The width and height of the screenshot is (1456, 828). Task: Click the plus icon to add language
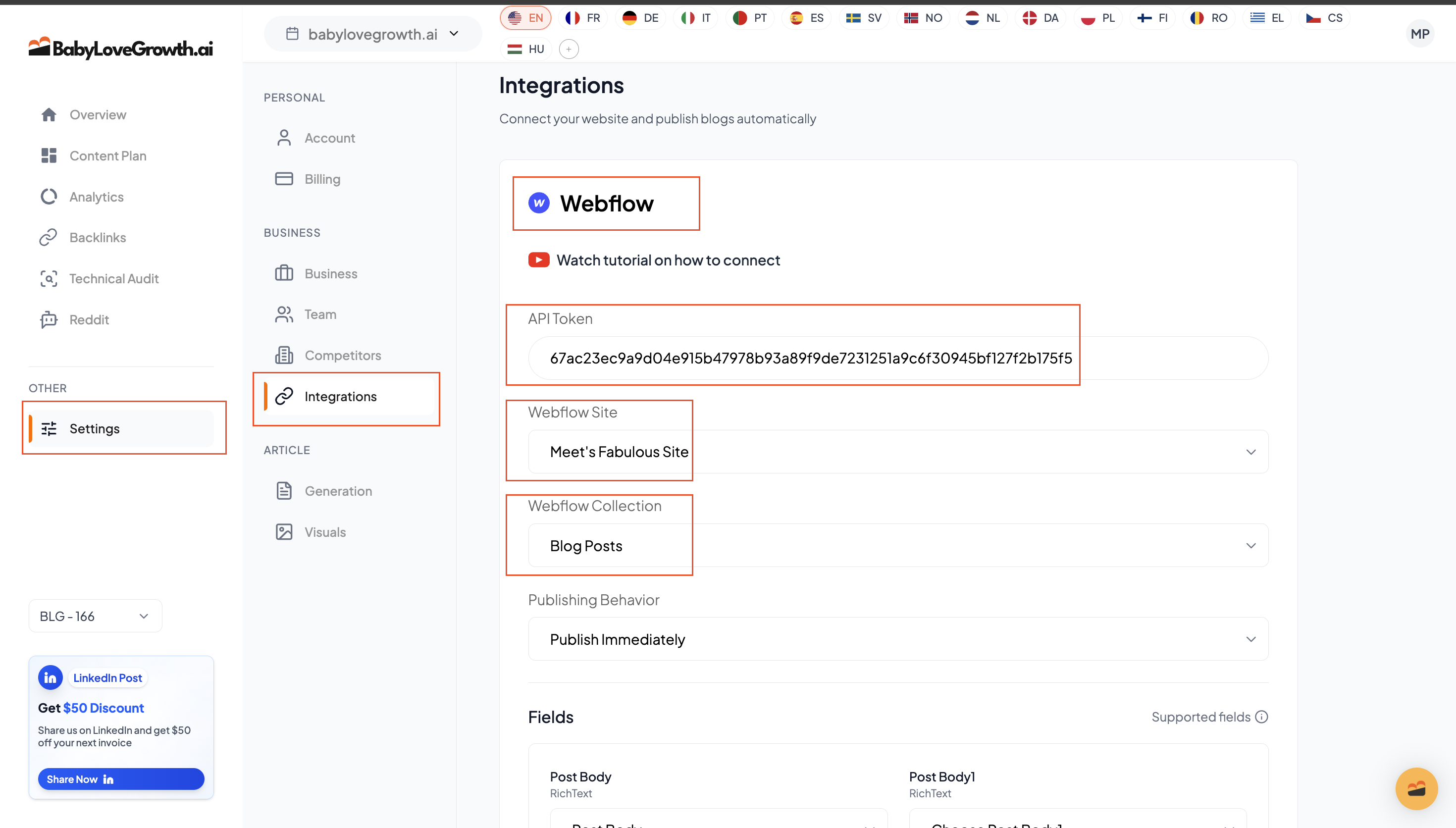(569, 50)
